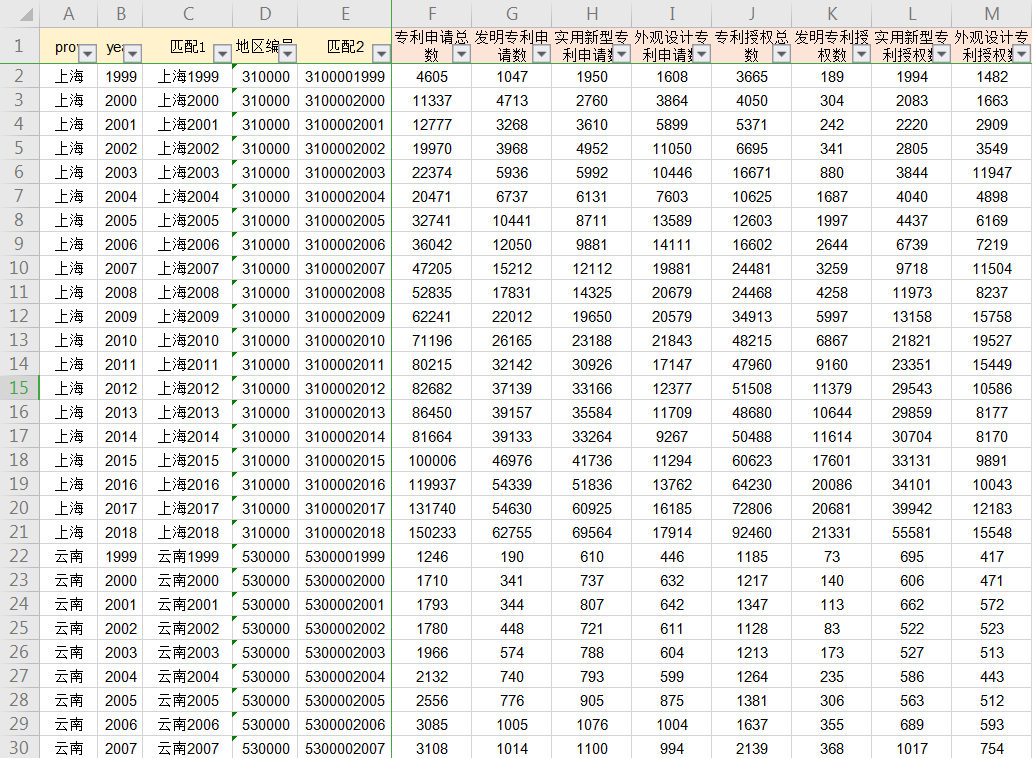Click cell containing 上海2016

pyautogui.click(x=188, y=484)
